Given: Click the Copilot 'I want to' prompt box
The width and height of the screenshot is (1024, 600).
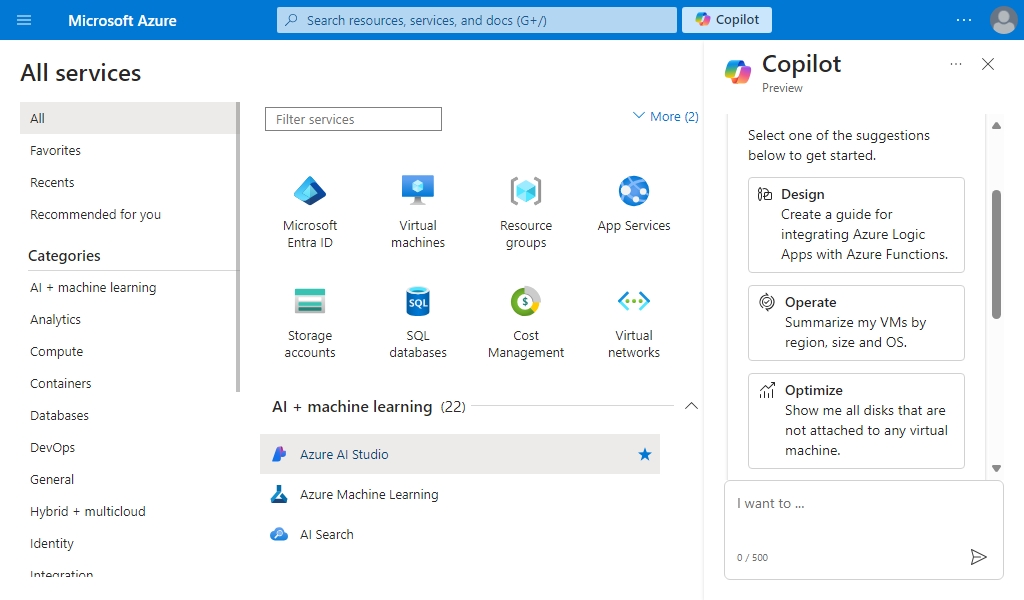Looking at the screenshot, I should coord(863,529).
